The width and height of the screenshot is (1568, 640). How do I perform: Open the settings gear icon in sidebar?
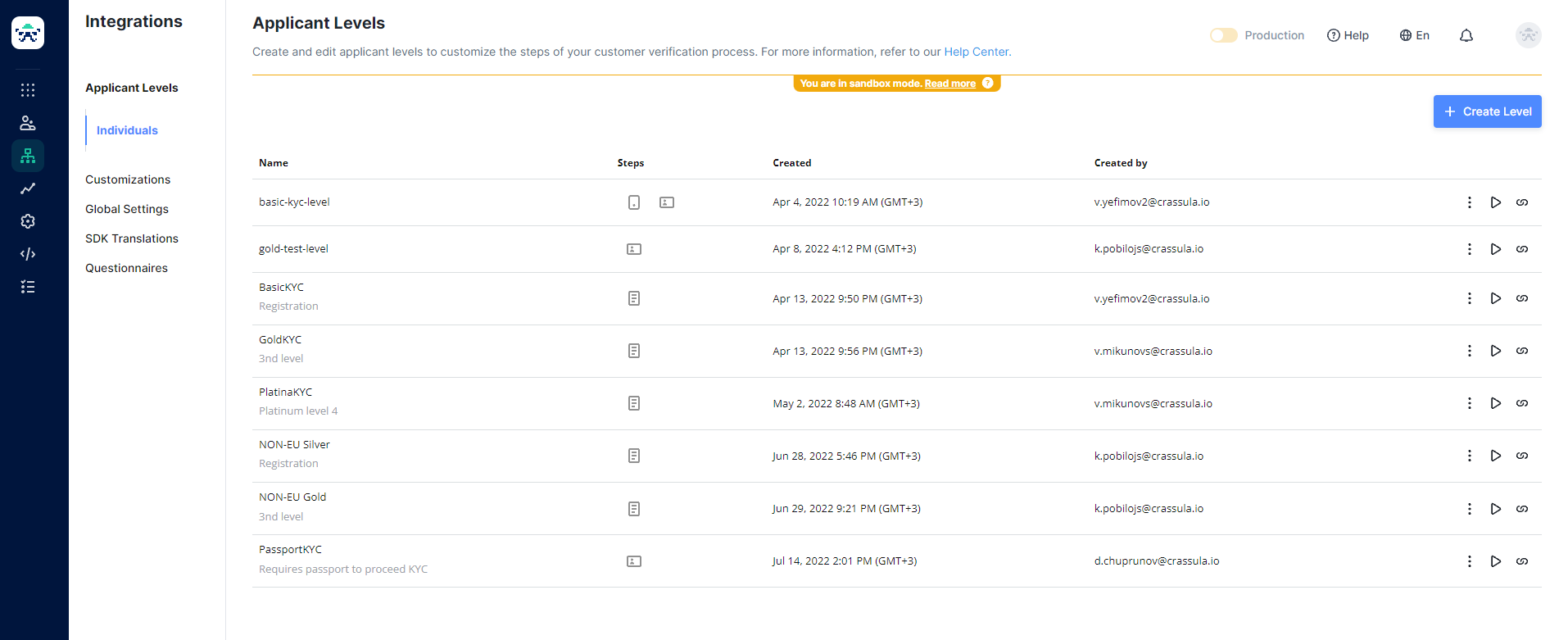click(x=28, y=221)
